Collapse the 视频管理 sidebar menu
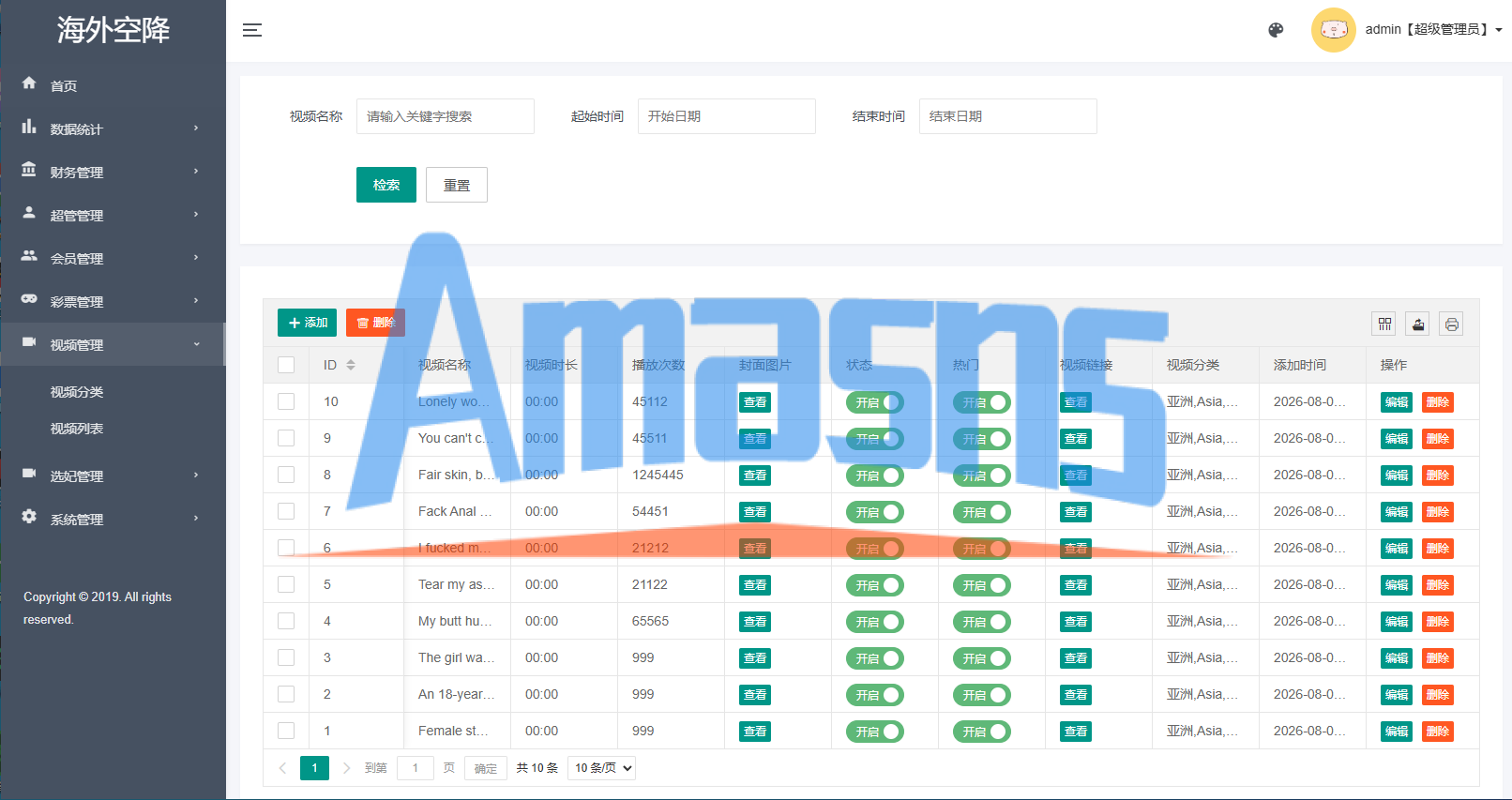1512x800 pixels. pyautogui.click(x=113, y=344)
